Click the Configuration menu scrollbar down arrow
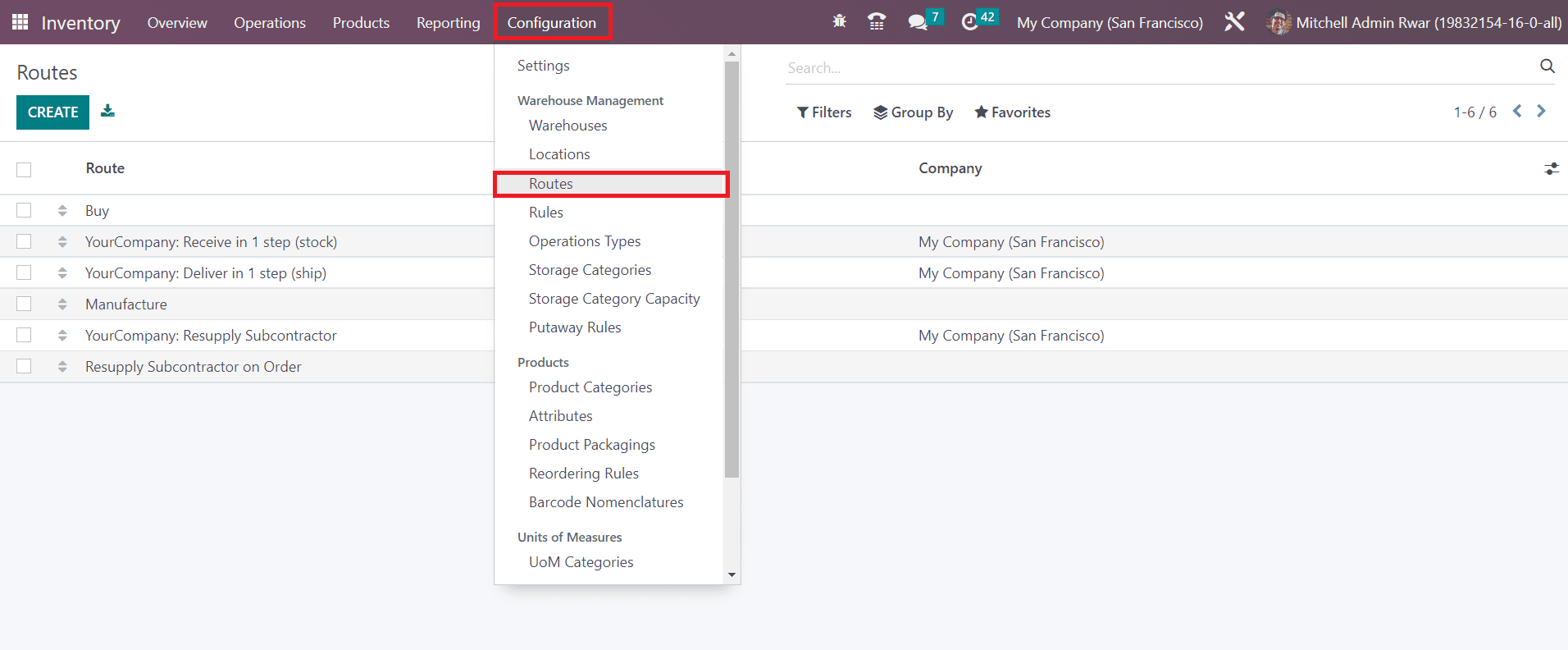This screenshot has height=650, width=1568. coord(732,575)
